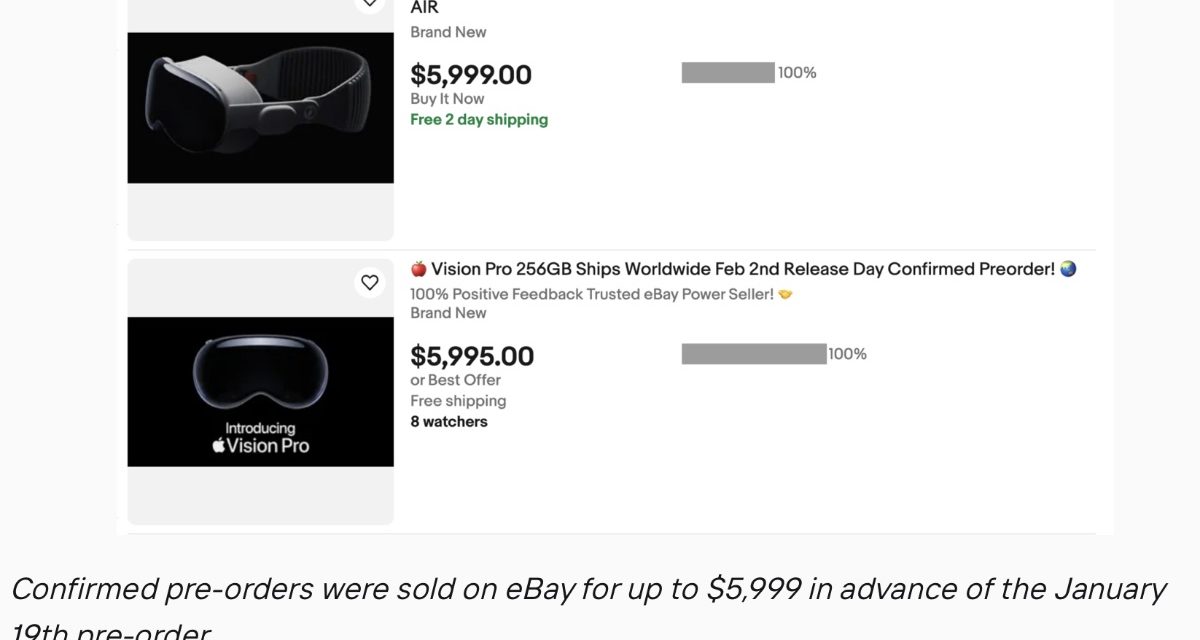Screen dimensions: 1200x640
Task: Click the globe emoji after Confirmed Preorder
Action: tap(1067, 269)
